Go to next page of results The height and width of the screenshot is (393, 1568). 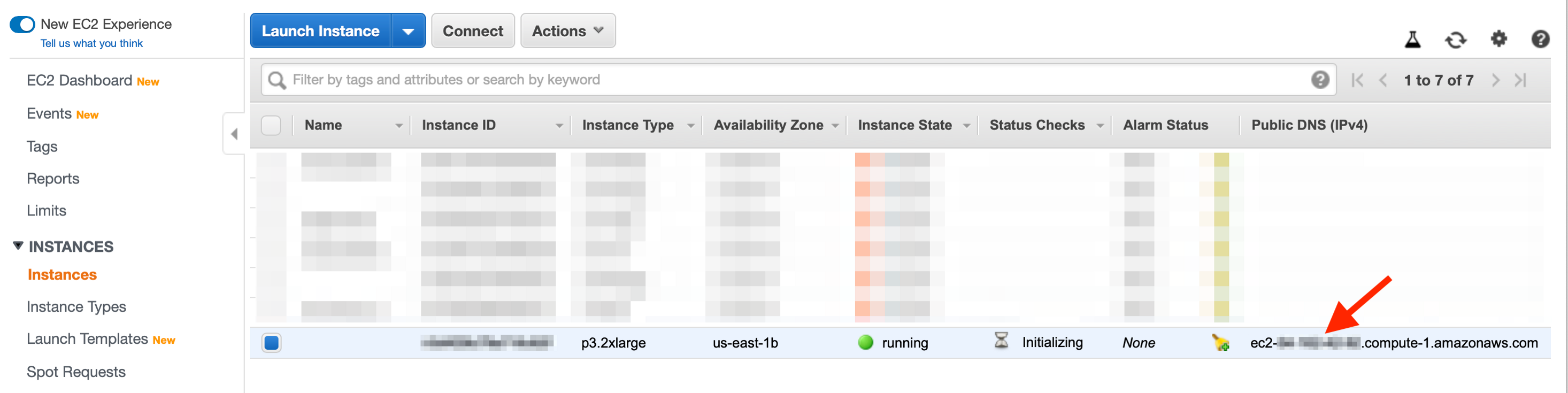point(1495,80)
